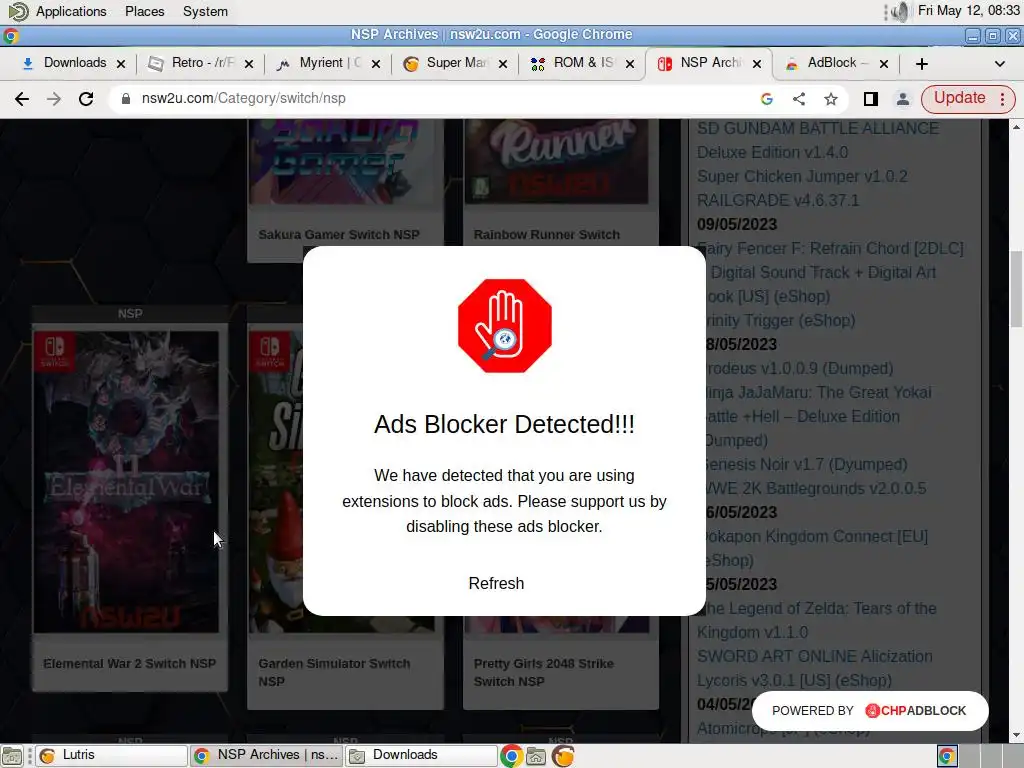The width and height of the screenshot is (1024, 768).
Task: Open the Rainbow Runner Switch link
Action: pos(547,234)
